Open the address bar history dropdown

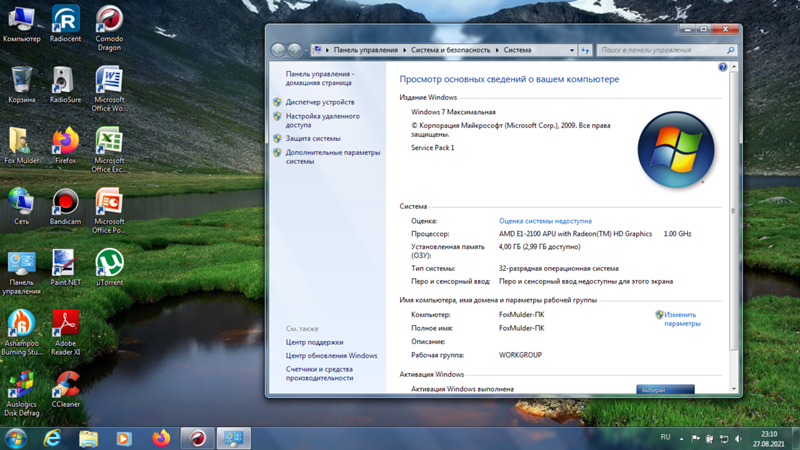click(571, 50)
